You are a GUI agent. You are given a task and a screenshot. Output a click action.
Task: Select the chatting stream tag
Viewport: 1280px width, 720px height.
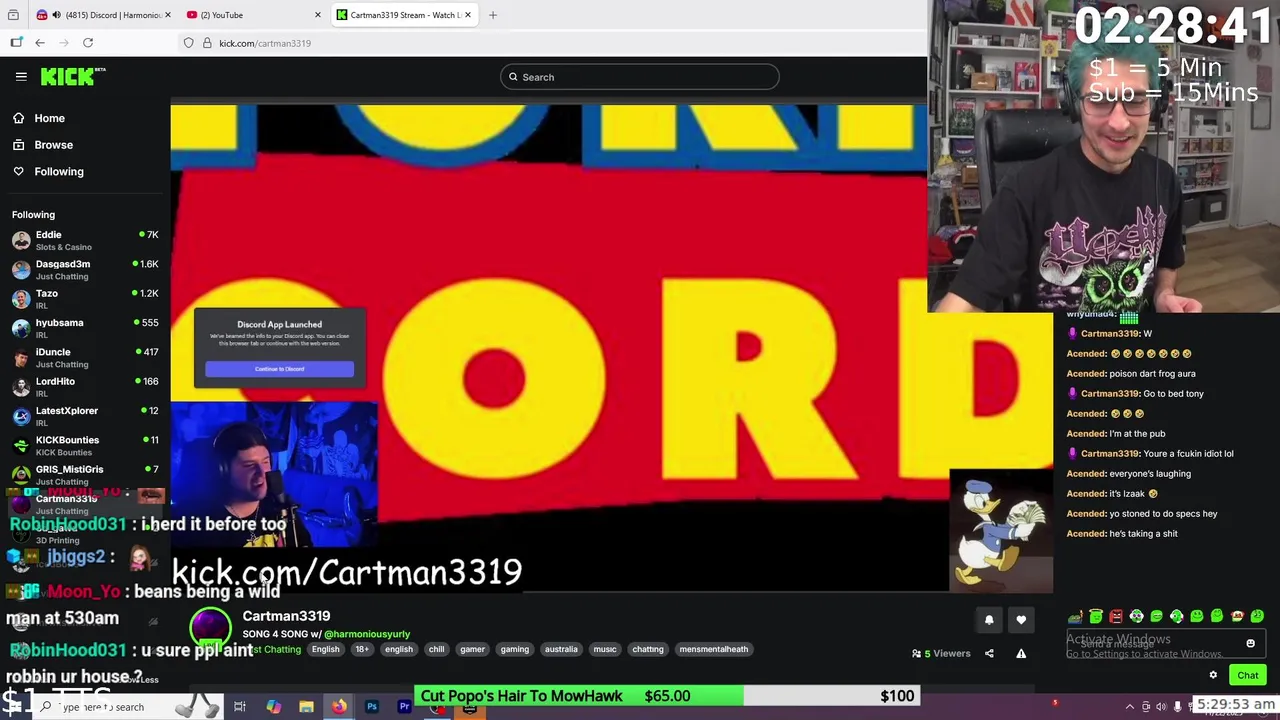(x=647, y=649)
